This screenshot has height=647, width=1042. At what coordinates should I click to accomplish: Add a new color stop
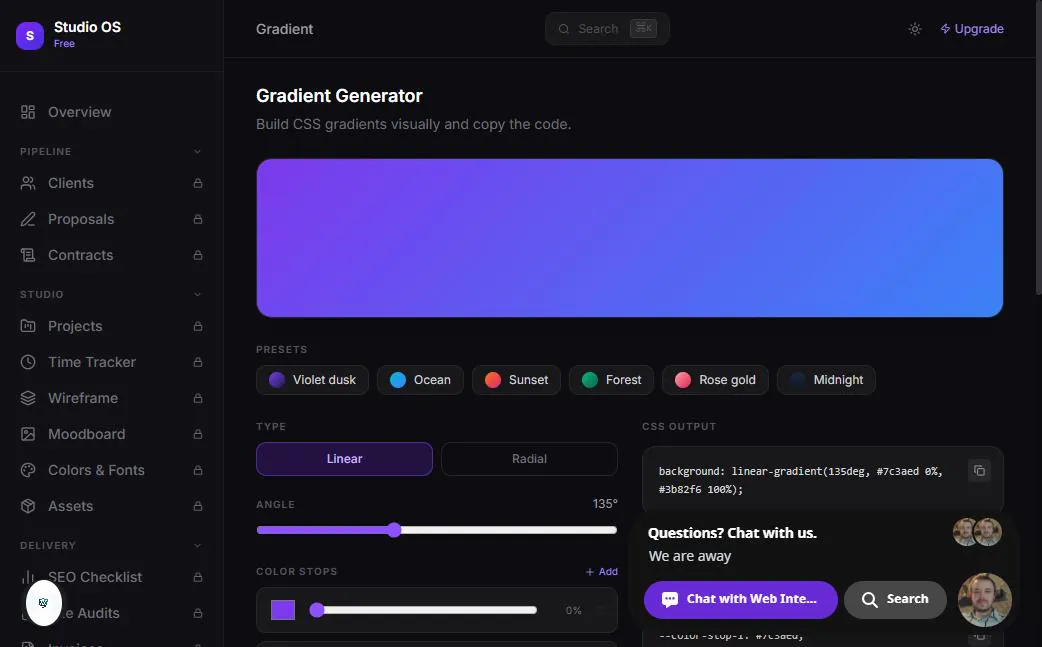[601, 571]
